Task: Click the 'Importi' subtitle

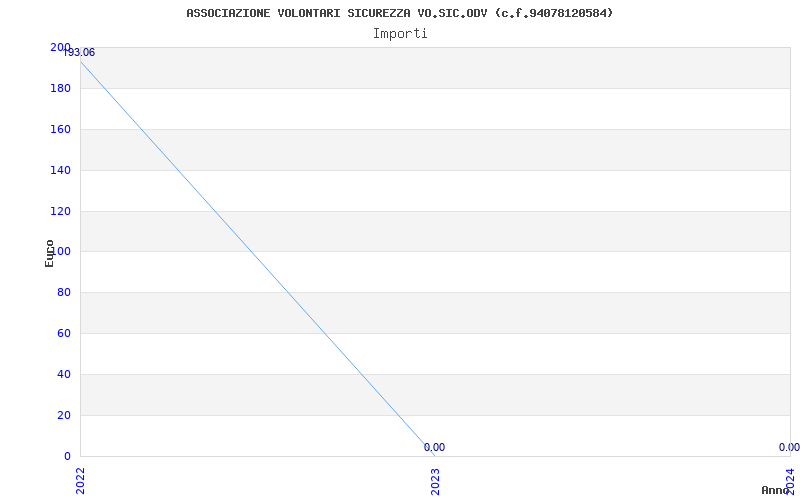Action: (399, 34)
